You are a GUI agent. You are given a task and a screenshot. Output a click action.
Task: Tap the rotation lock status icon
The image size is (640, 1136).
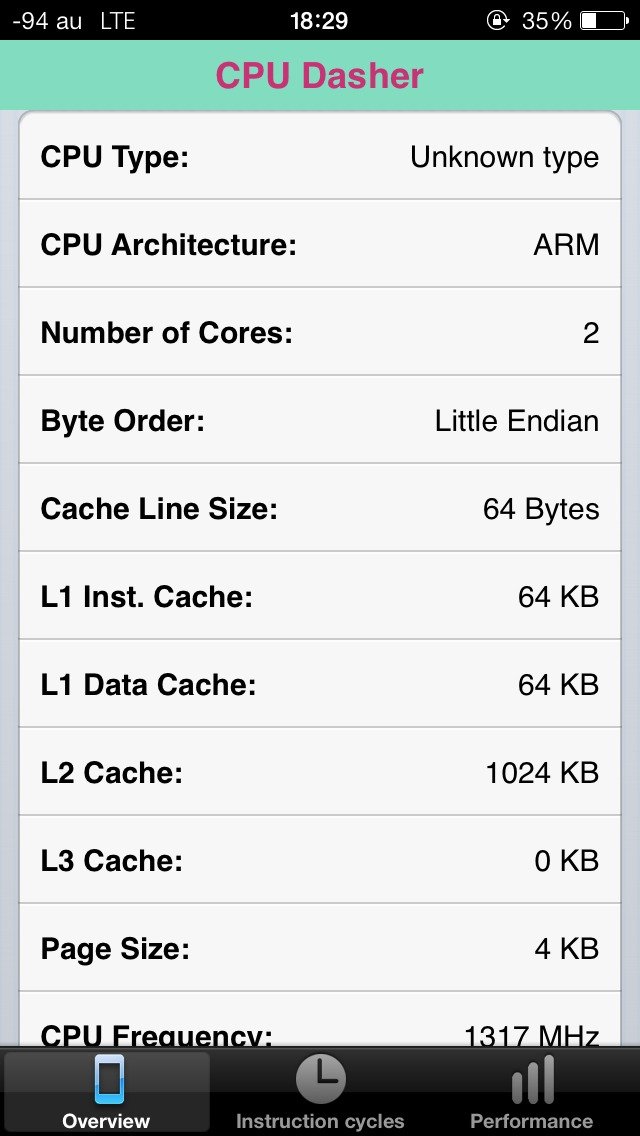[497, 20]
